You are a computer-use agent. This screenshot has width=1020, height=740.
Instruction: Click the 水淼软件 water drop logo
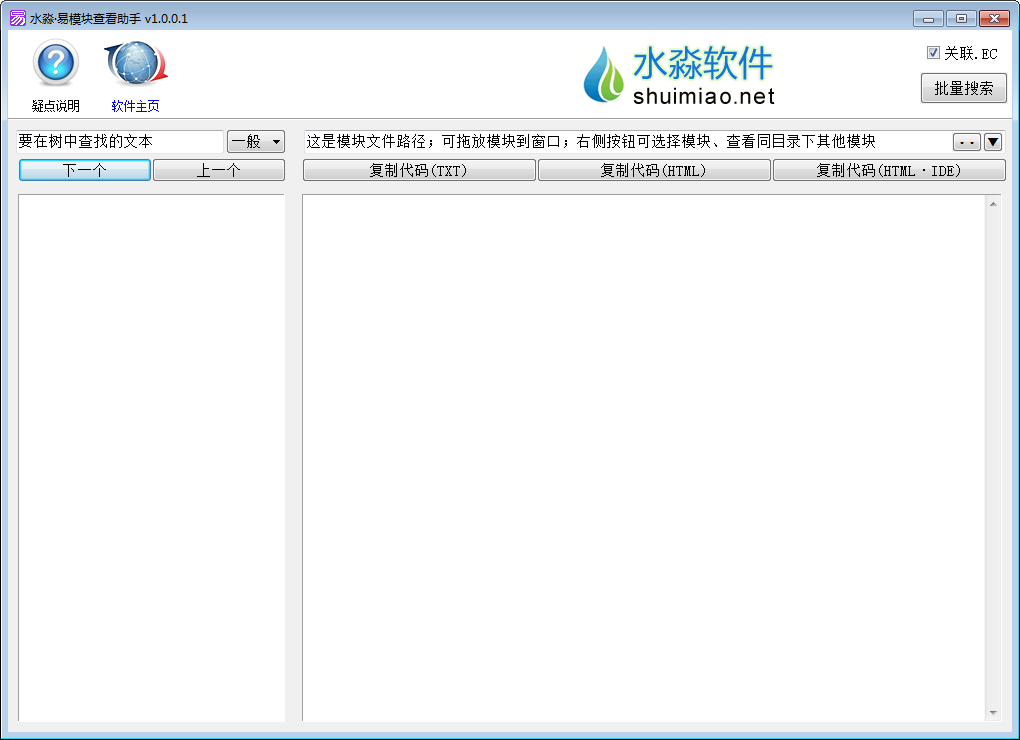pyautogui.click(x=603, y=74)
